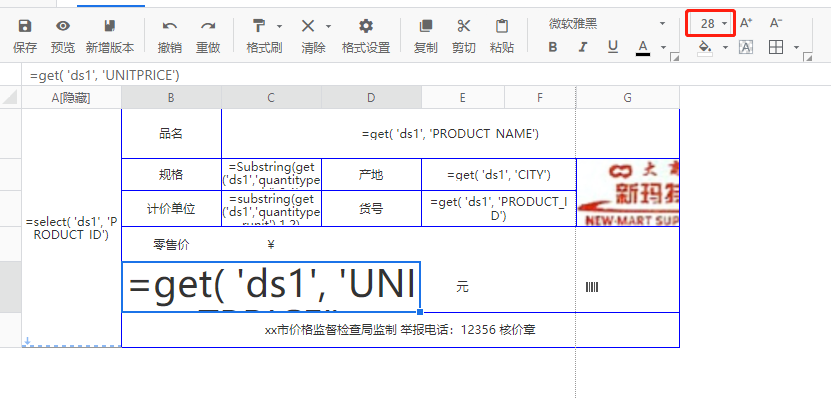Select the =select('ds1','PRODUCT_ID') cell
The width and height of the screenshot is (831, 398).
point(72,228)
